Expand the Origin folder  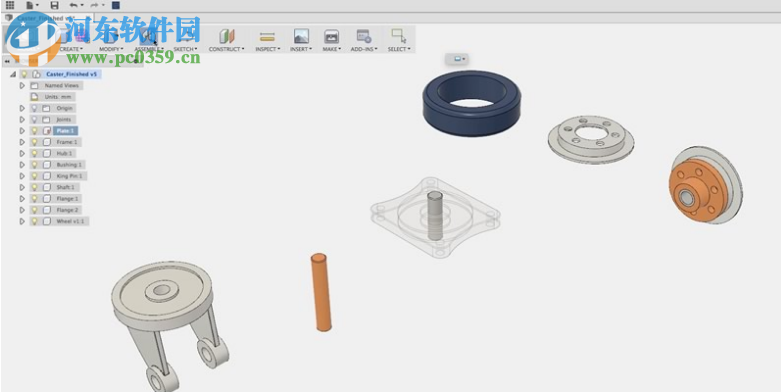click(22, 108)
